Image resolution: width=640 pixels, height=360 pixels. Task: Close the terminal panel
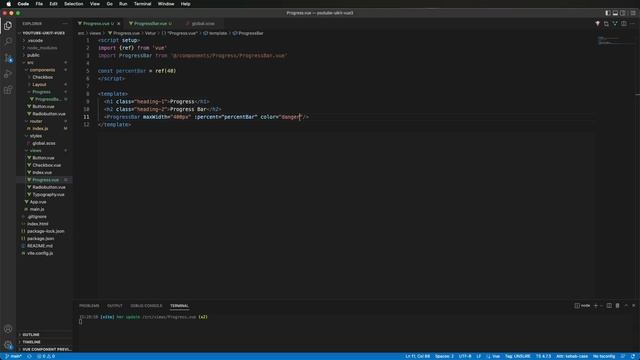click(633, 305)
